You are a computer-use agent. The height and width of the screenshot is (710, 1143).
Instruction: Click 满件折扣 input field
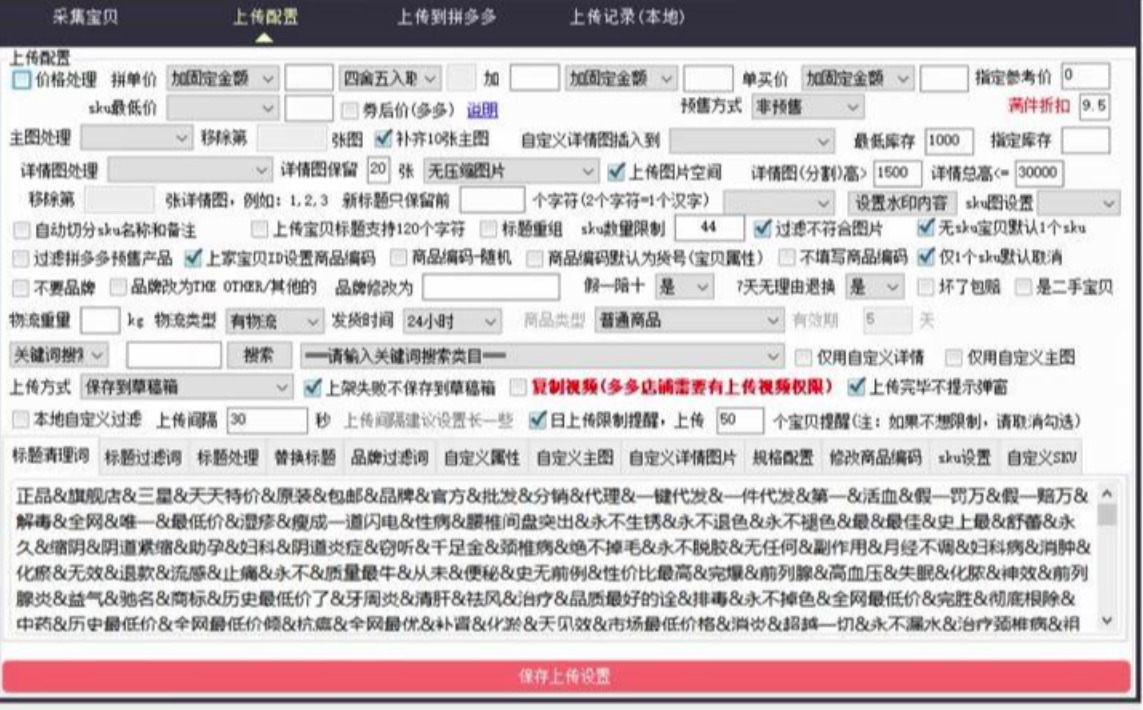pyautogui.click(x=1094, y=106)
